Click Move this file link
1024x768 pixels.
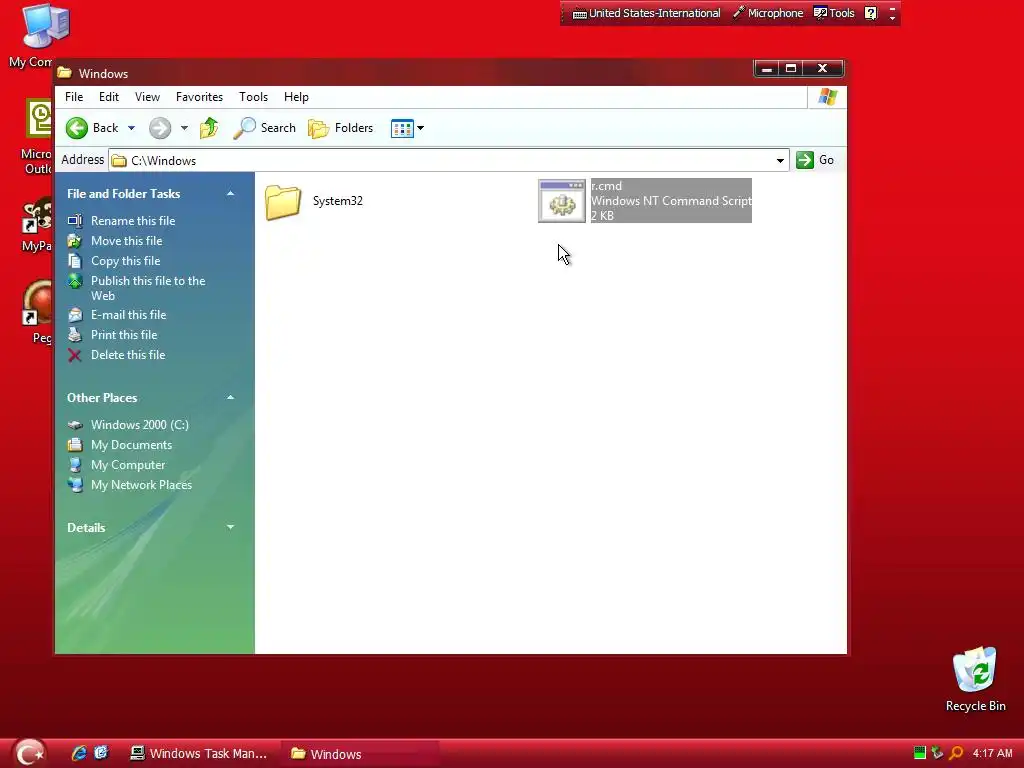pos(126,241)
